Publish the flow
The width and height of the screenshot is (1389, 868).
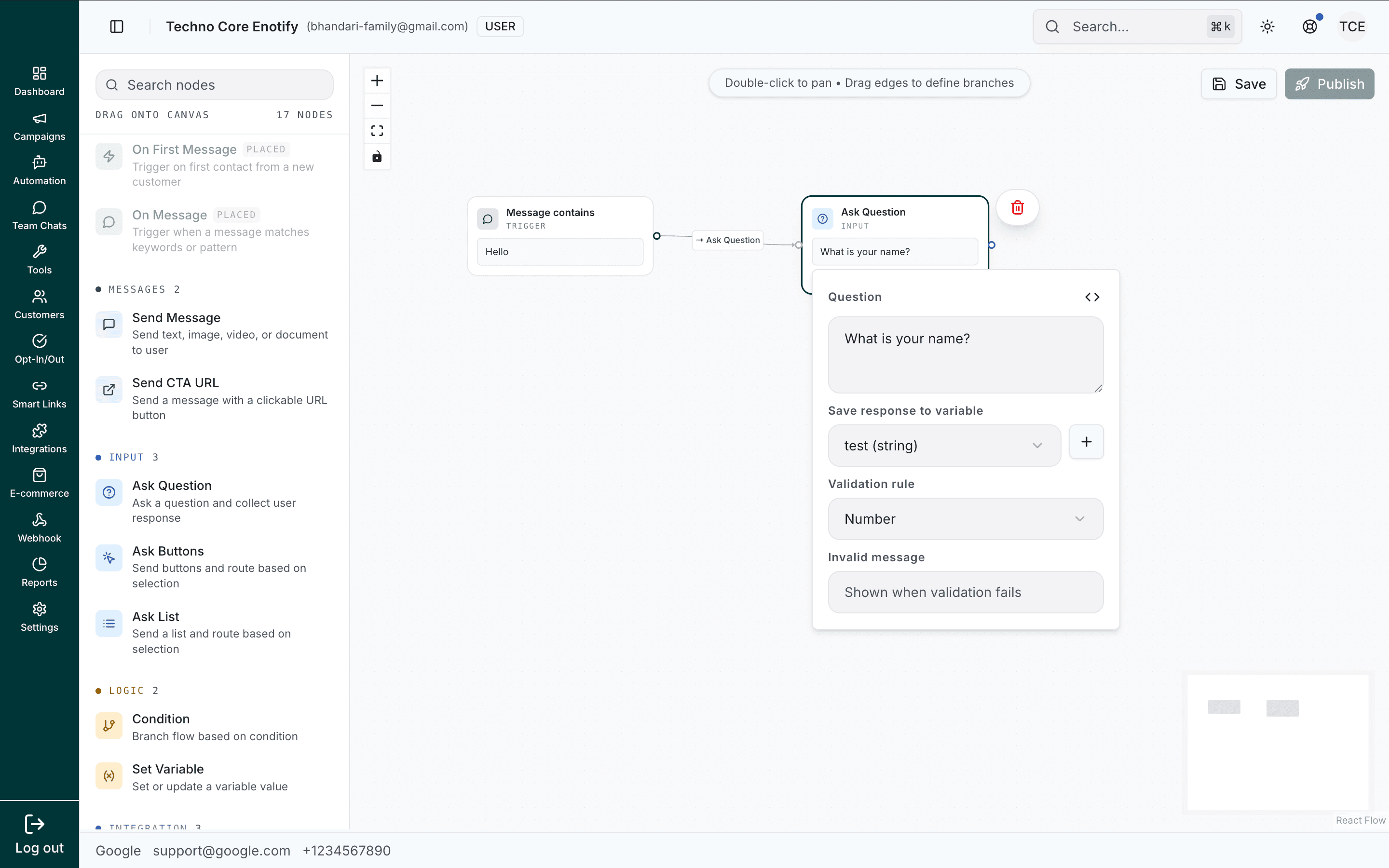tap(1329, 84)
